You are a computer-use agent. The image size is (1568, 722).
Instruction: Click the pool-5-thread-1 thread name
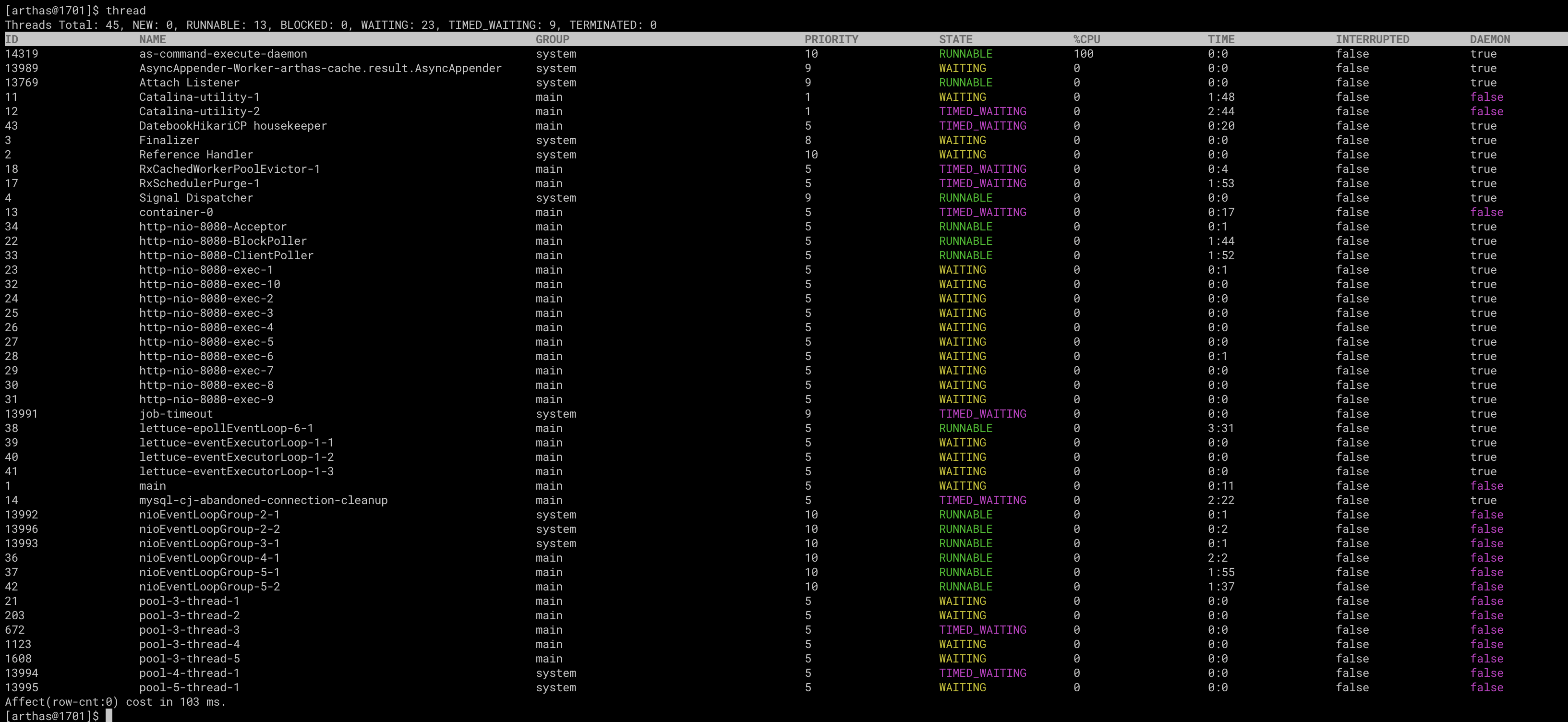click(x=189, y=687)
